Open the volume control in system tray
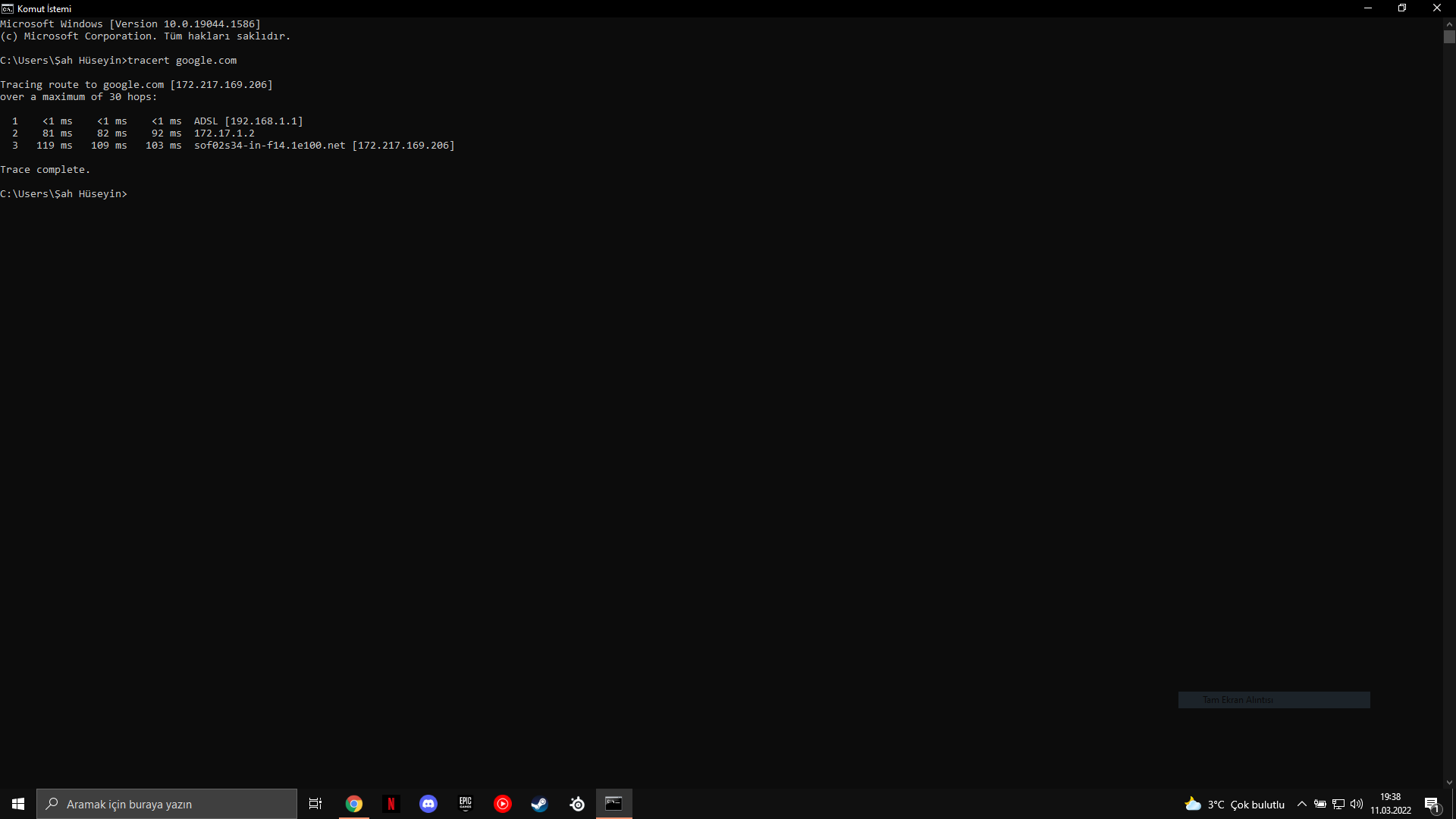Viewport: 1456px width, 819px height. tap(1357, 804)
